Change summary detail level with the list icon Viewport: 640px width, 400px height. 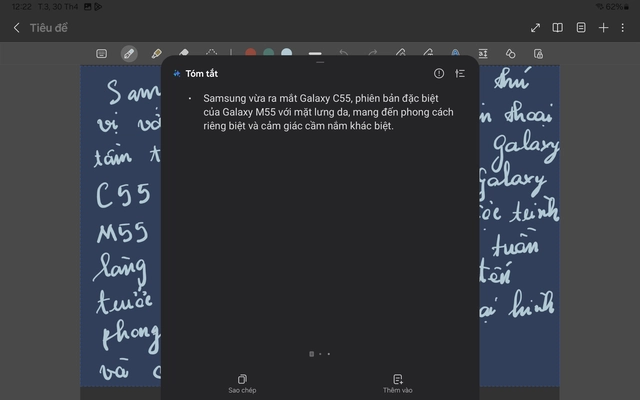pyautogui.click(x=460, y=73)
